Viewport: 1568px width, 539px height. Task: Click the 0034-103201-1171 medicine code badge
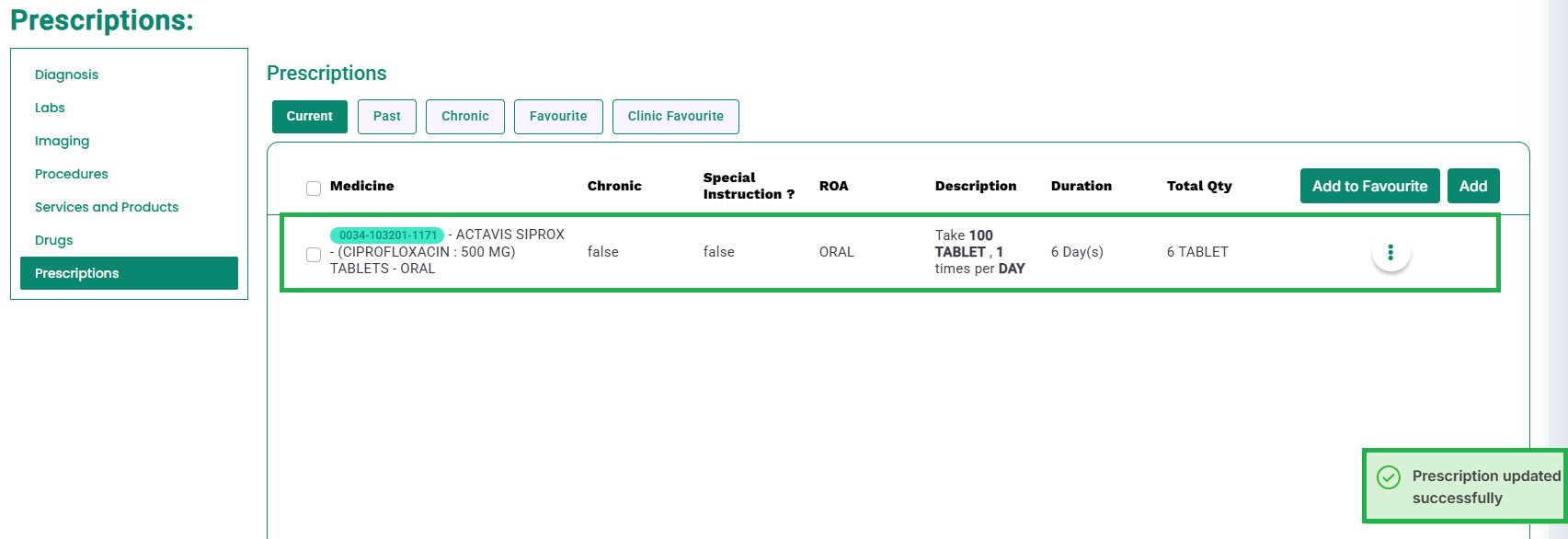click(387, 235)
